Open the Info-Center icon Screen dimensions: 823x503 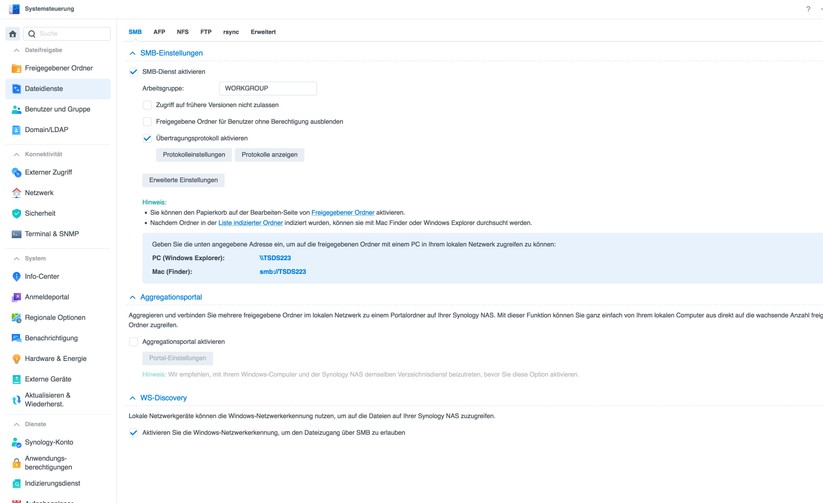(x=16, y=276)
